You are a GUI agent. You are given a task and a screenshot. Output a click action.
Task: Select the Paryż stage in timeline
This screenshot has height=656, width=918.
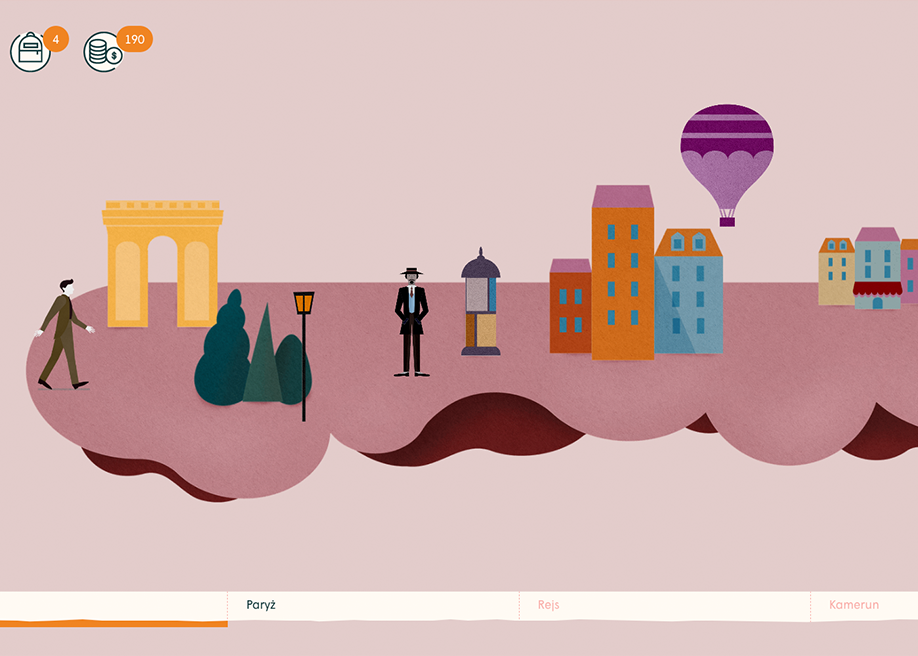[x=261, y=605]
